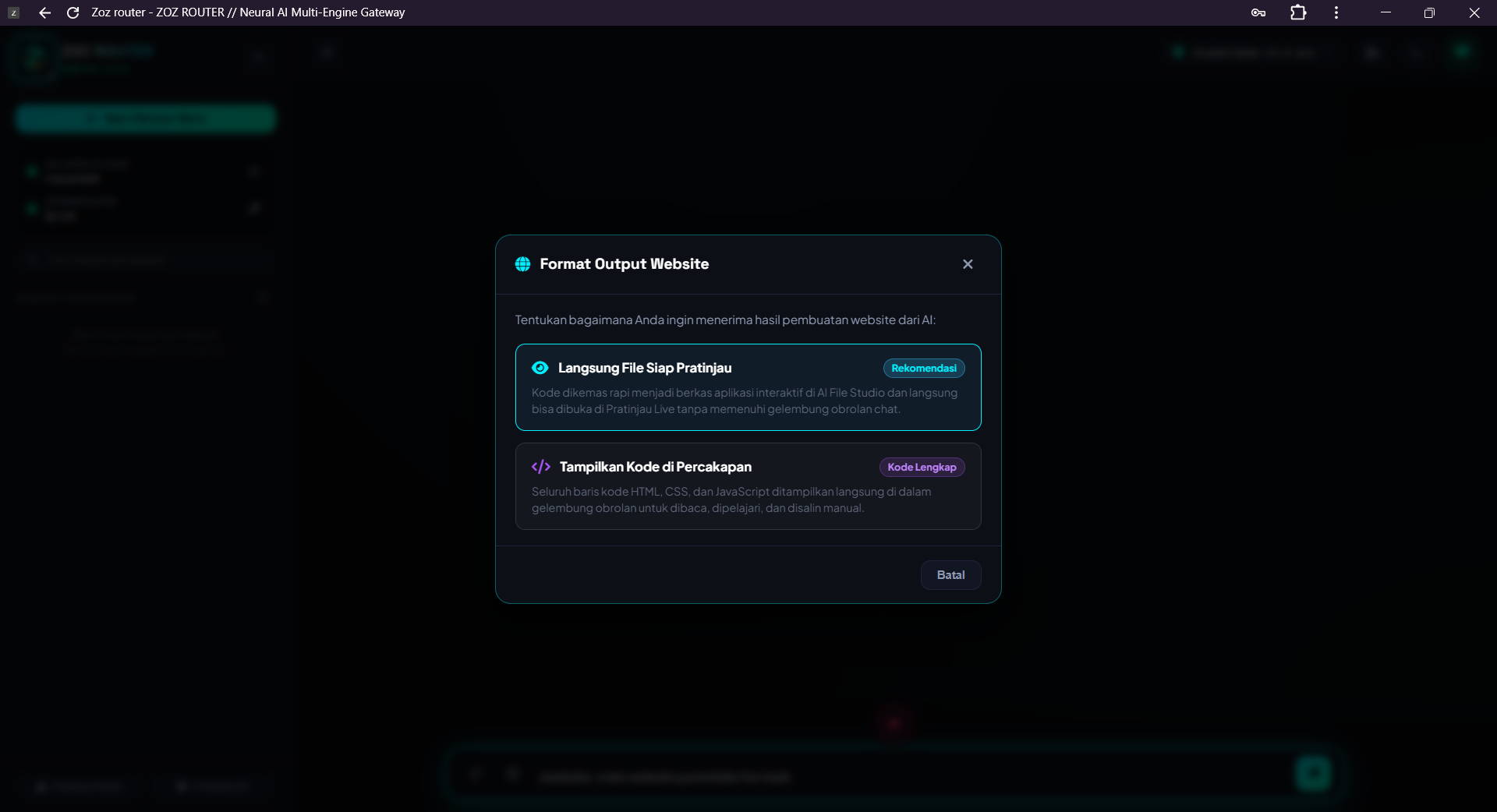This screenshot has width=1497, height=812.
Task: Go back with the browser arrow
Action: [x=44, y=12]
